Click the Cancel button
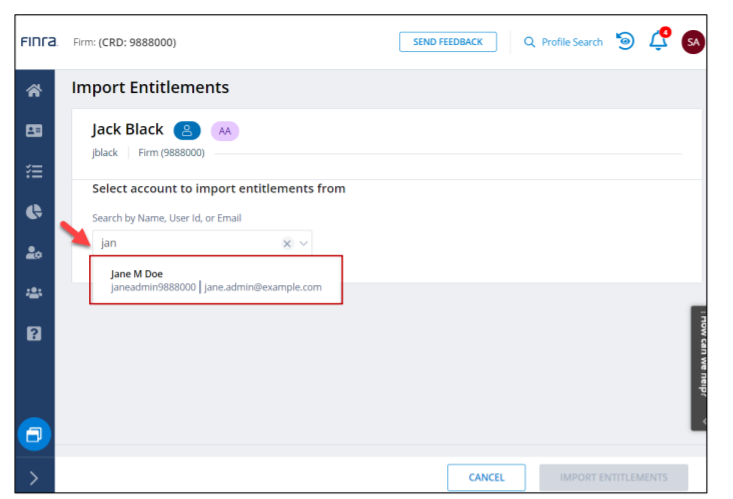Image resolution: width=733 pixels, height=499 pixels. pyautogui.click(x=486, y=477)
